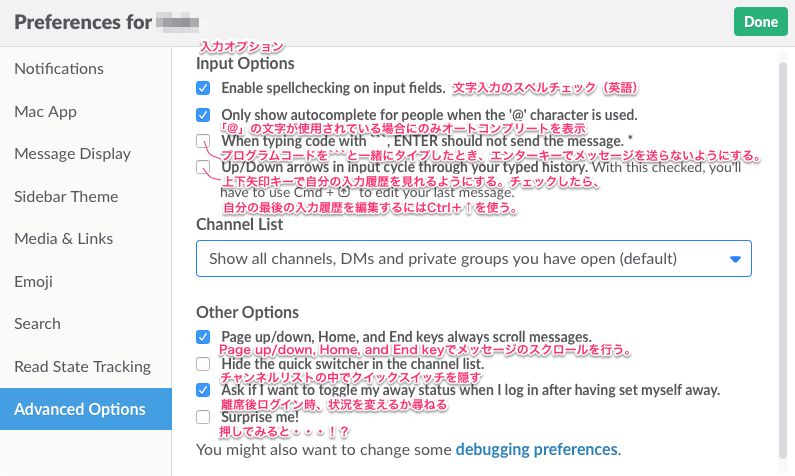Screen dimensions: 795x476
Task: Open the debugging preferences link
Action: [x=536, y=450]
